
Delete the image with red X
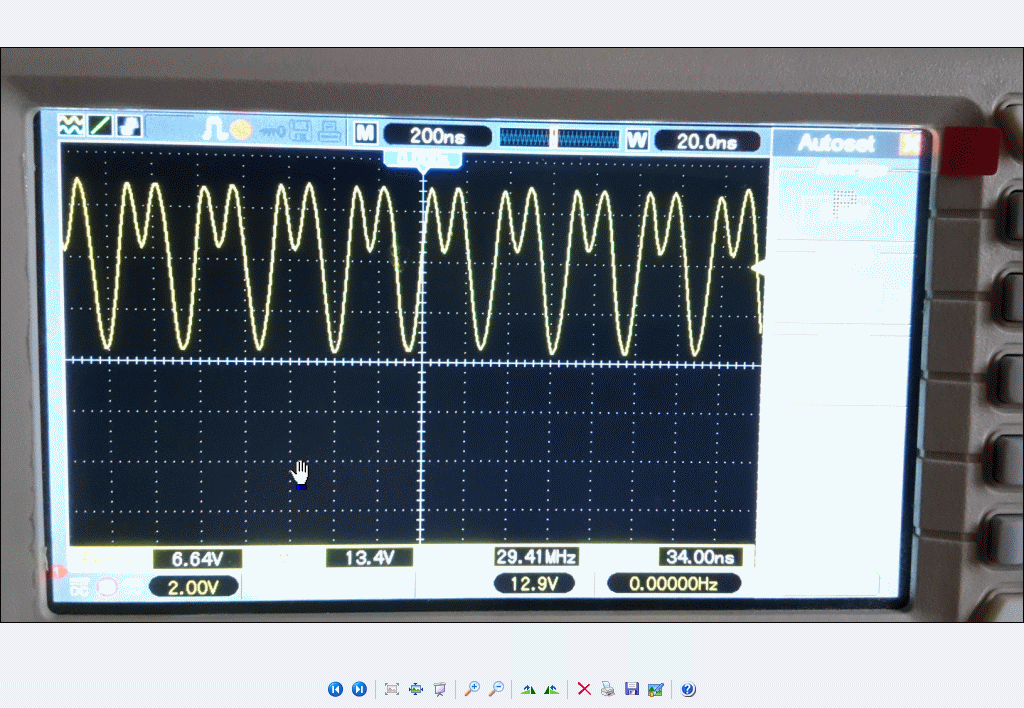coord(584,689)
